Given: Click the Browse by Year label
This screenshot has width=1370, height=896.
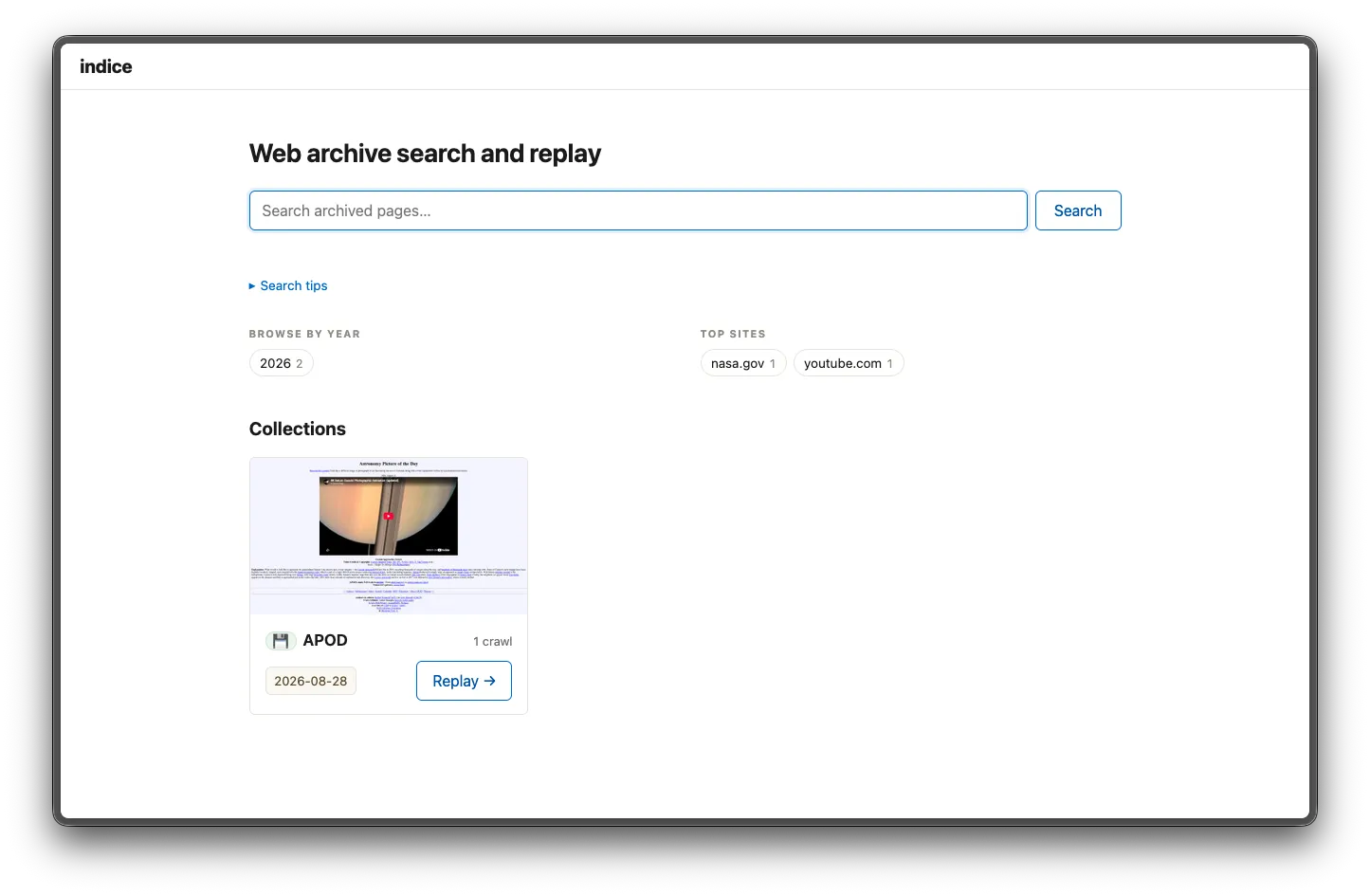Looking at the screenshot, I should 304,334.
